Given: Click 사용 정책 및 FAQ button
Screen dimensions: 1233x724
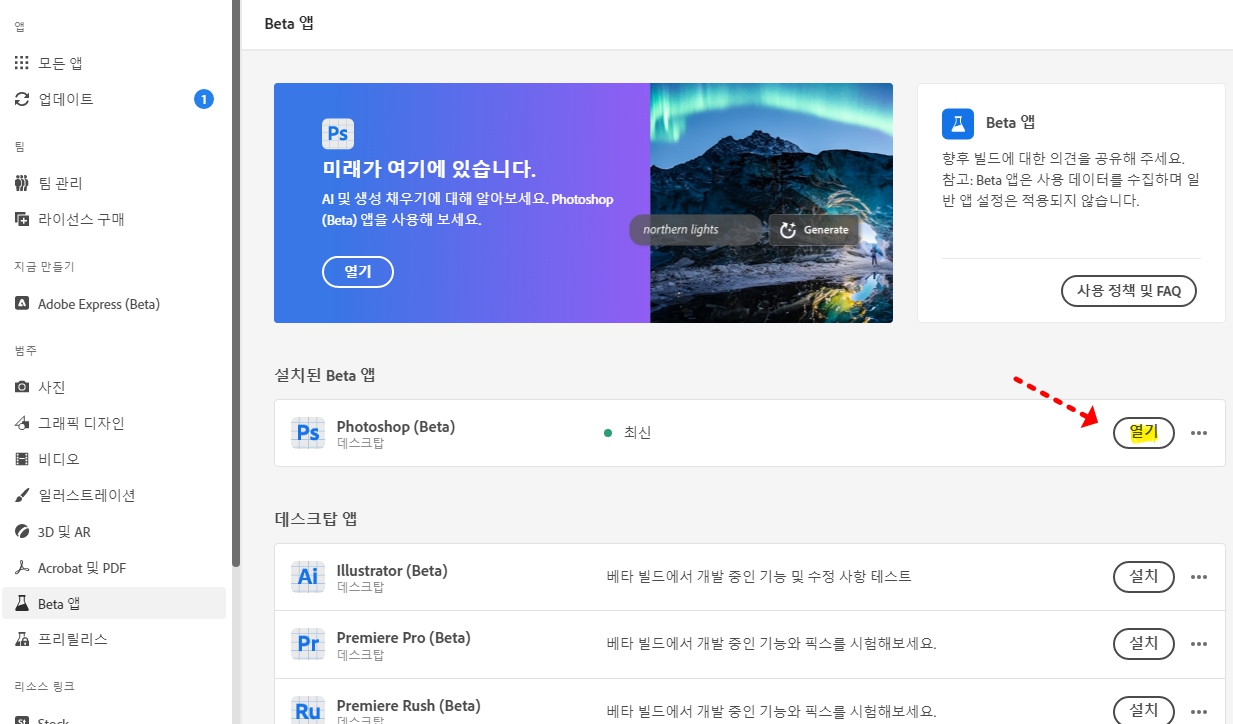Looking at the screenshot, I should [1129, 291].
